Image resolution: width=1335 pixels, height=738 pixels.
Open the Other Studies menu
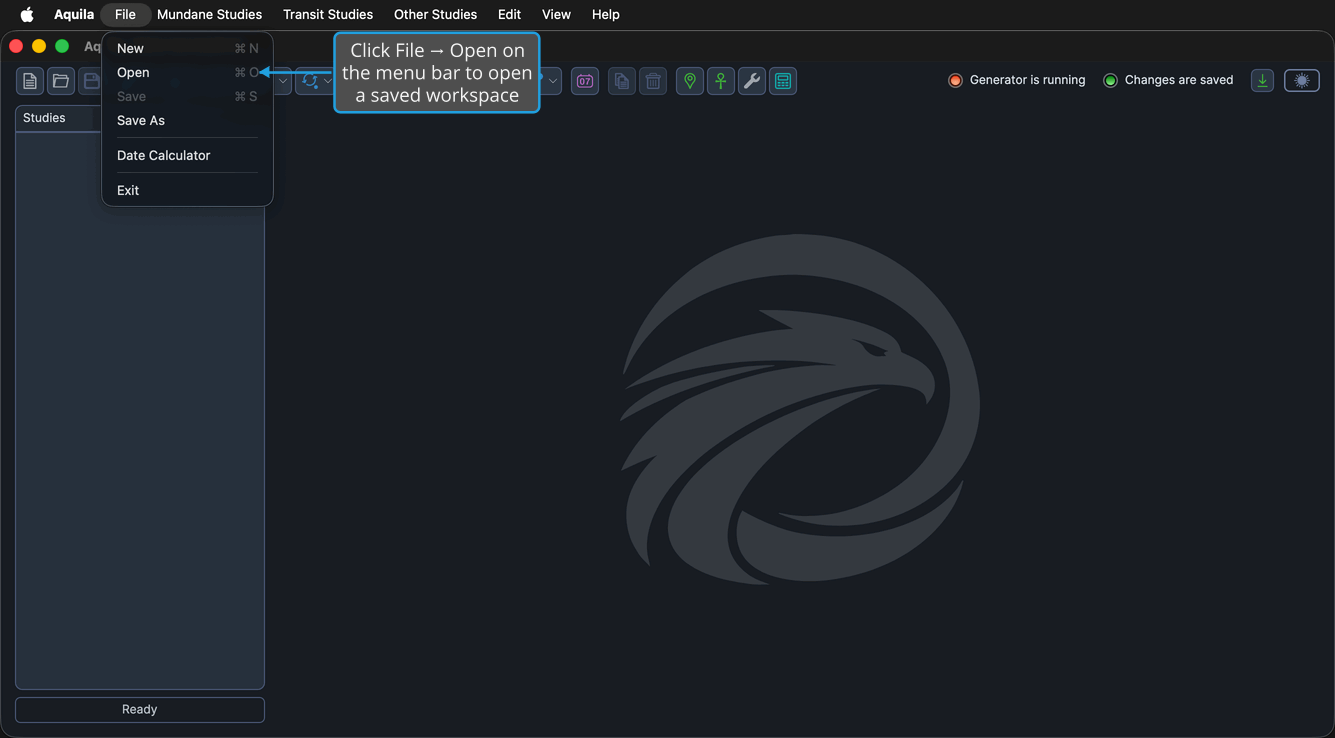point(435,14)
